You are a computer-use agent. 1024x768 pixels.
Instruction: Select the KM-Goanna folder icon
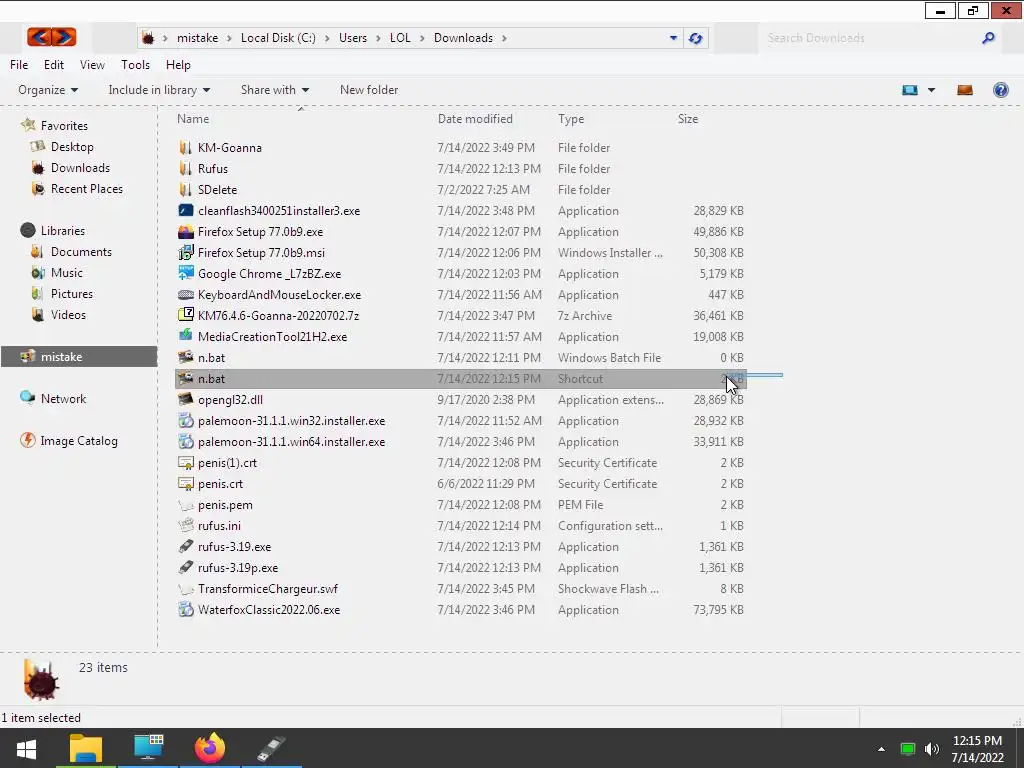tap(186, 148)
